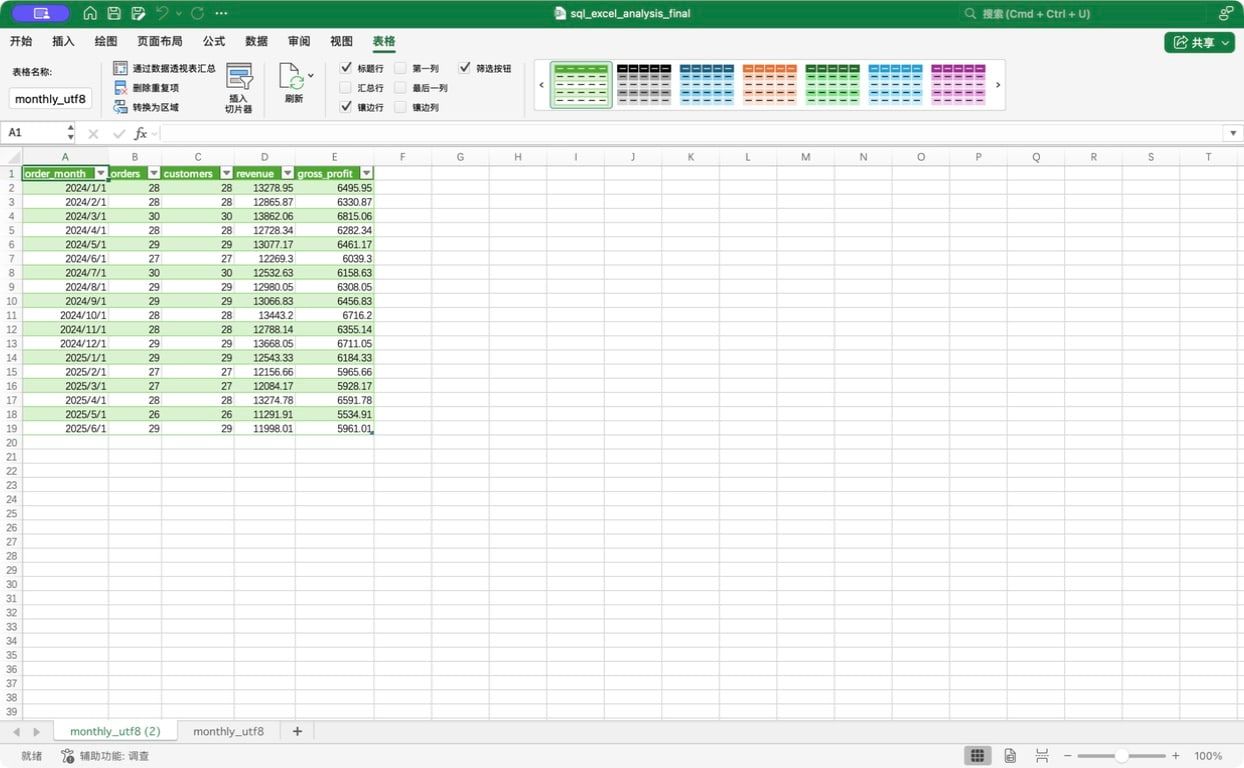The image size is (1244, 768).
Task: Click the Undo arrow icon
Action: [x=162, y=14]
